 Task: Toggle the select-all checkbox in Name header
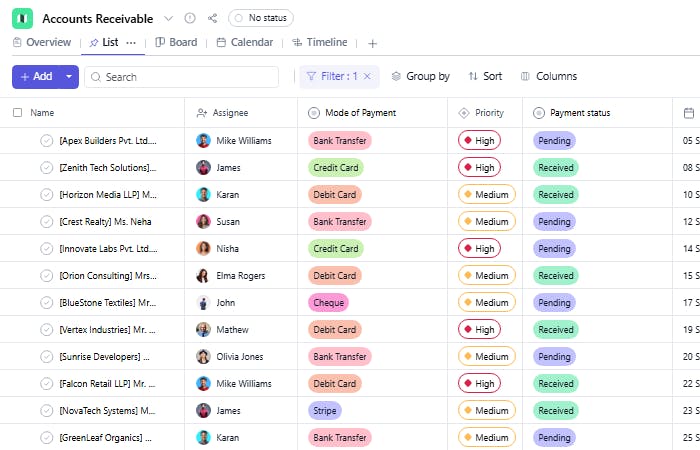tap(17, 112)
